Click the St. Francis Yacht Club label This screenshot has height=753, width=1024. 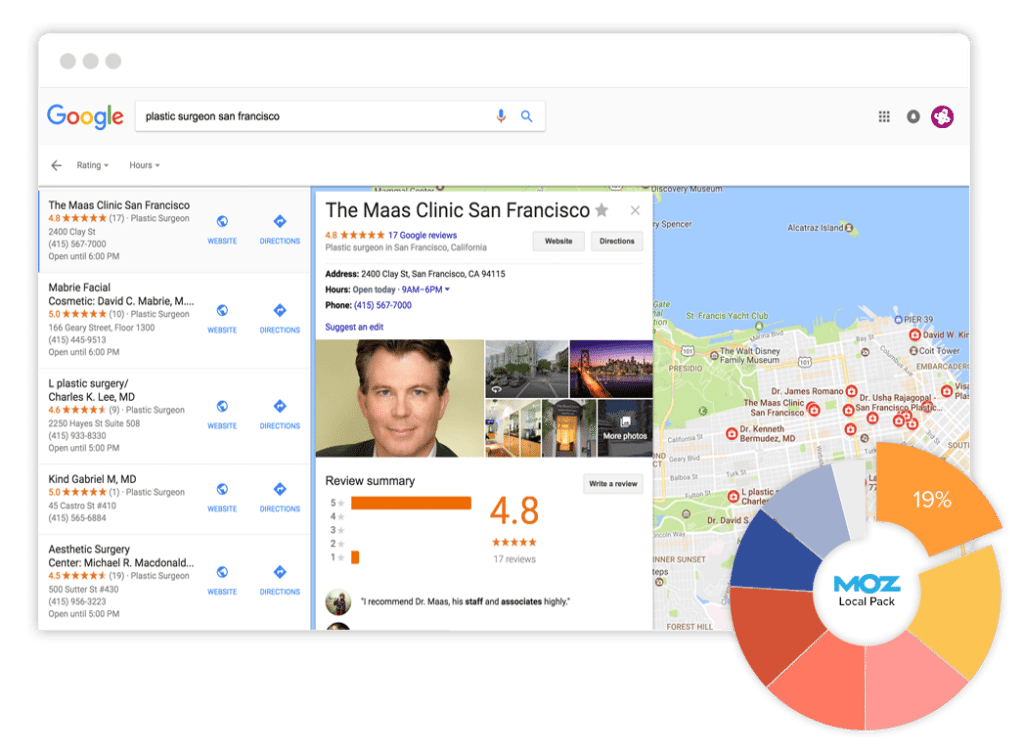click(727, 316)
